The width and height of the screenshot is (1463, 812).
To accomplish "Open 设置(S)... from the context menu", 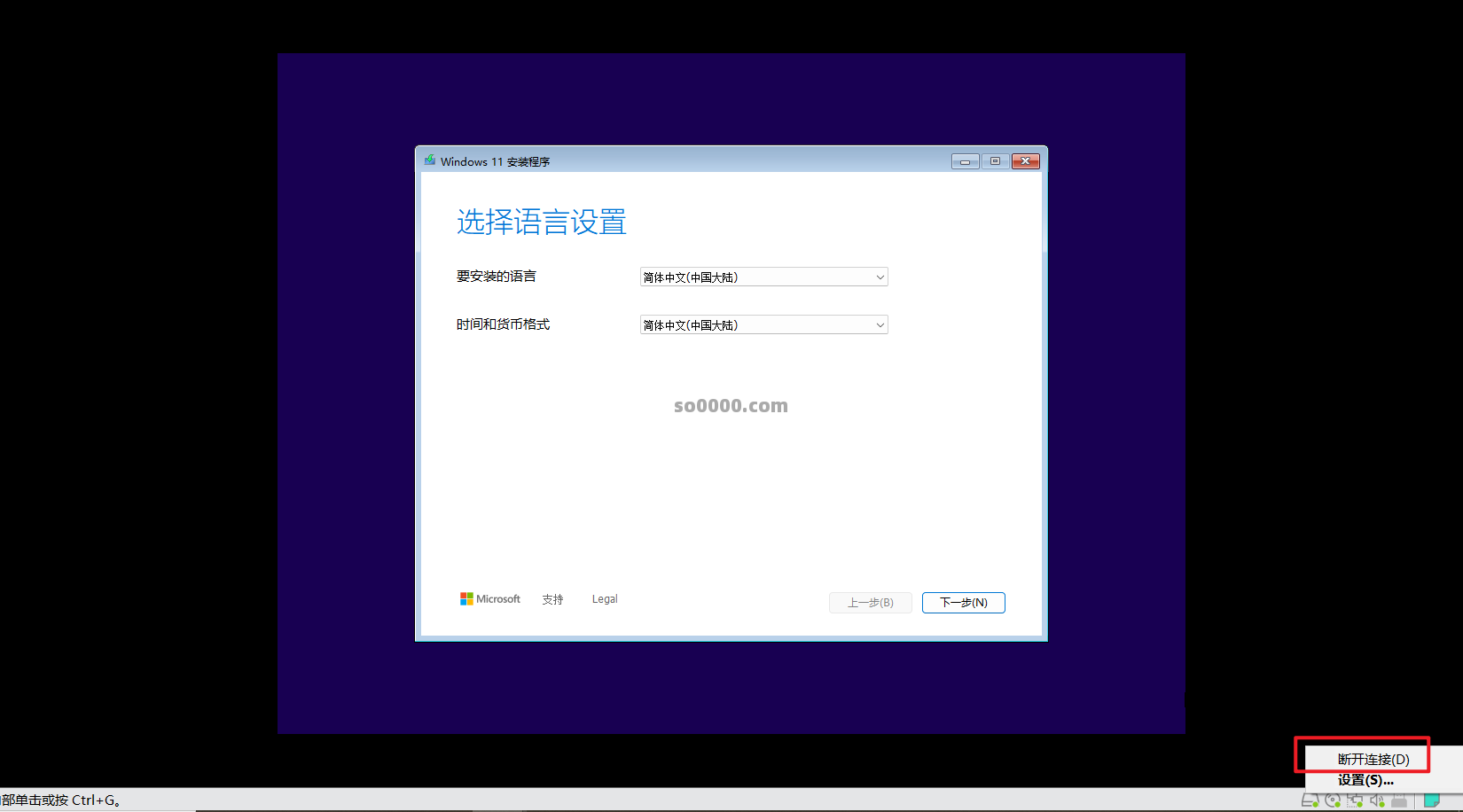I will click(1365, 779).
